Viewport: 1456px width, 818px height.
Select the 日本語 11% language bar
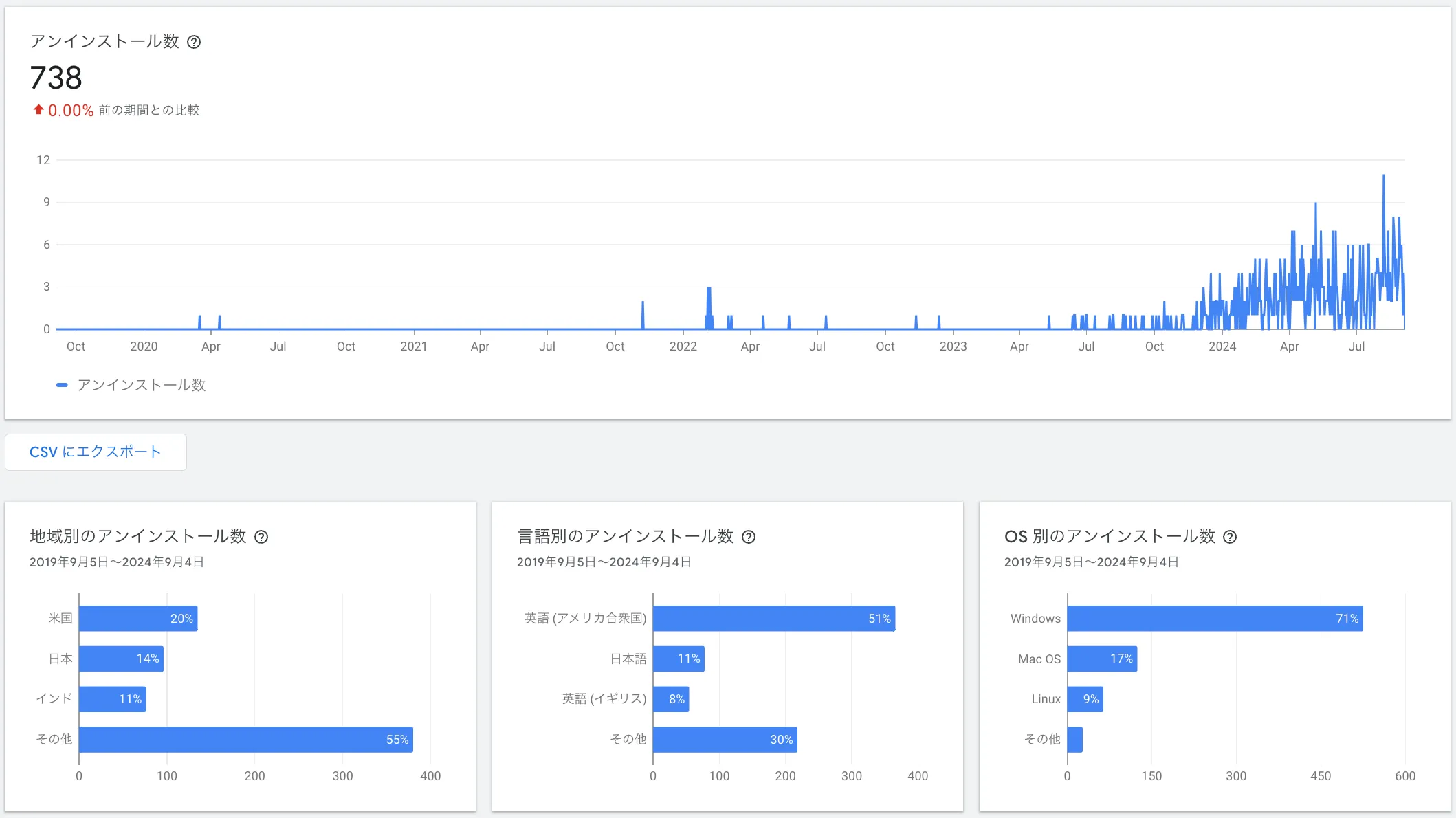(678, 659)
